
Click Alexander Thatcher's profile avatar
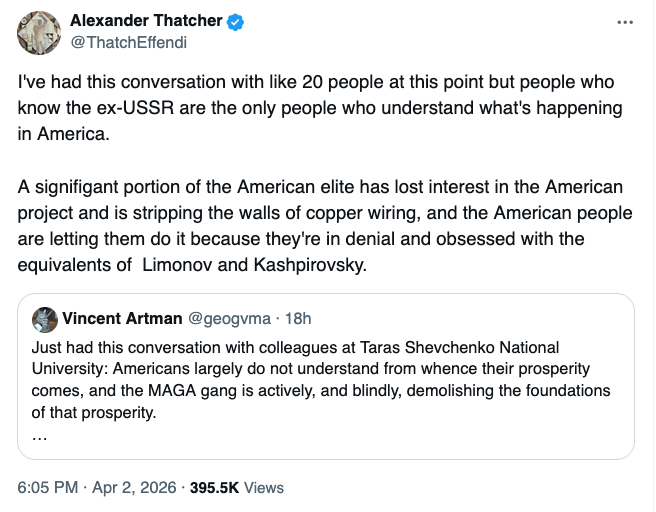pos(38,33)
